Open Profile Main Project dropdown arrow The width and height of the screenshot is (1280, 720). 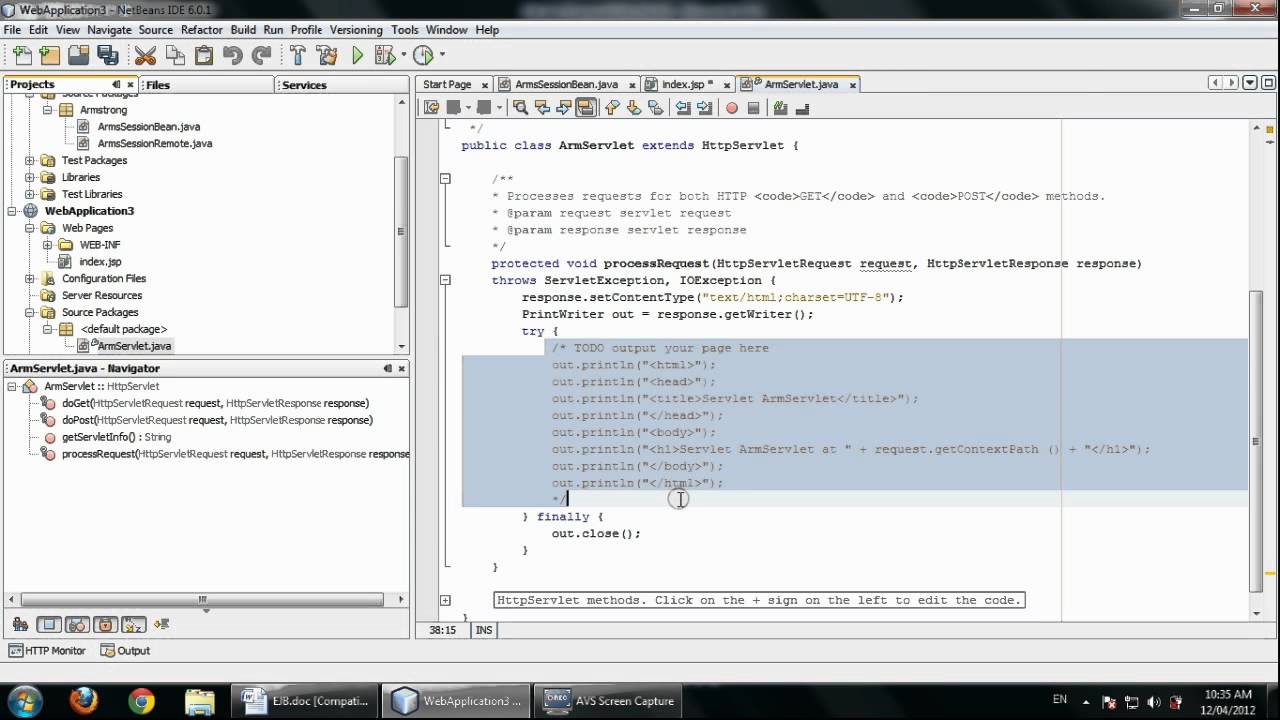point(441,55)
